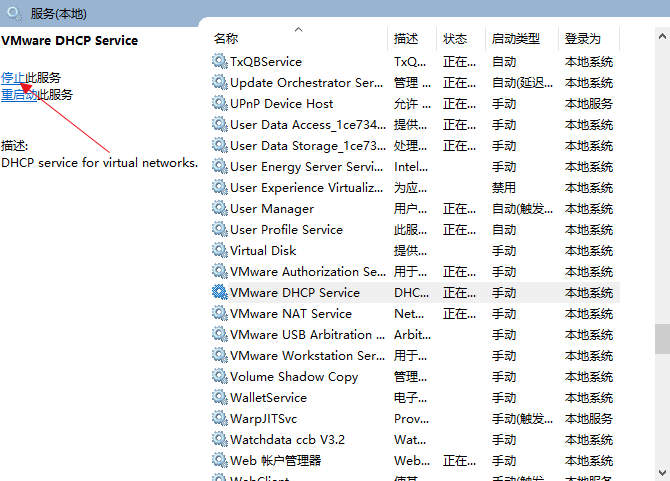Click the gear icon beside User Experience Virtualization
670x481 pixels.
pos(220,187)
